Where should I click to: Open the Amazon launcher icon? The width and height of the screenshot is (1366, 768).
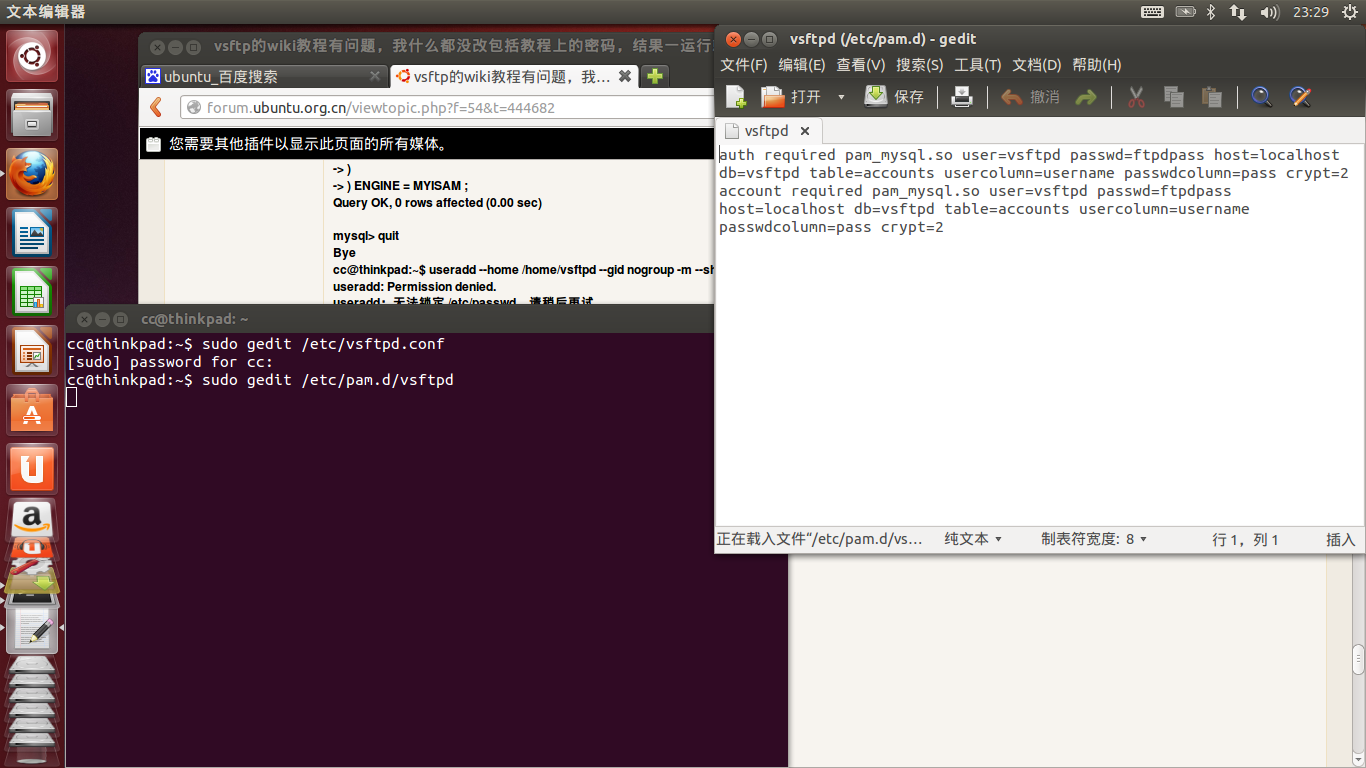point(33,520)
